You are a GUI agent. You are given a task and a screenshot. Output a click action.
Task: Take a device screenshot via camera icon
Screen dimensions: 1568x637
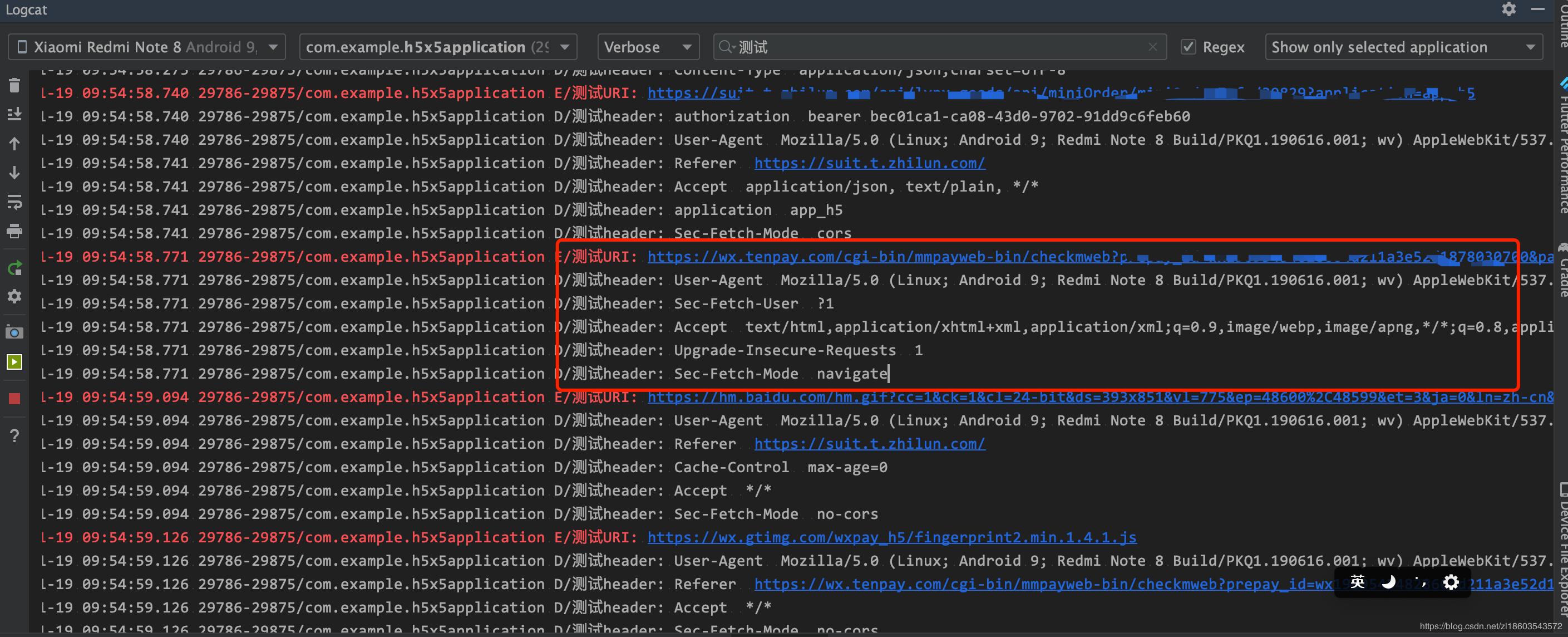coord(14,332)
